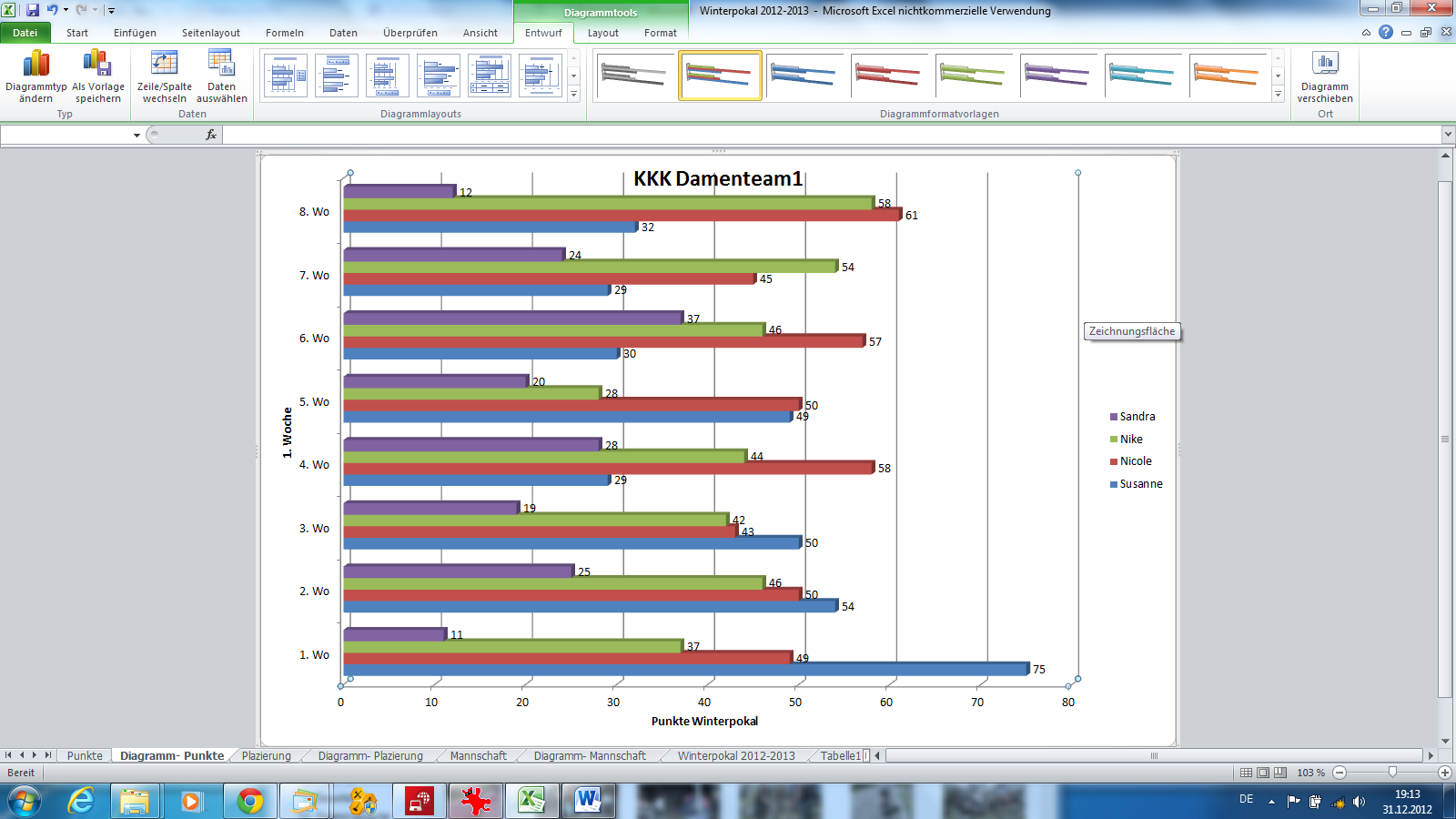The image size is (1456, 819).
Task: Jump to first sheet navigation arrow
Action: [x=8, y=755]
